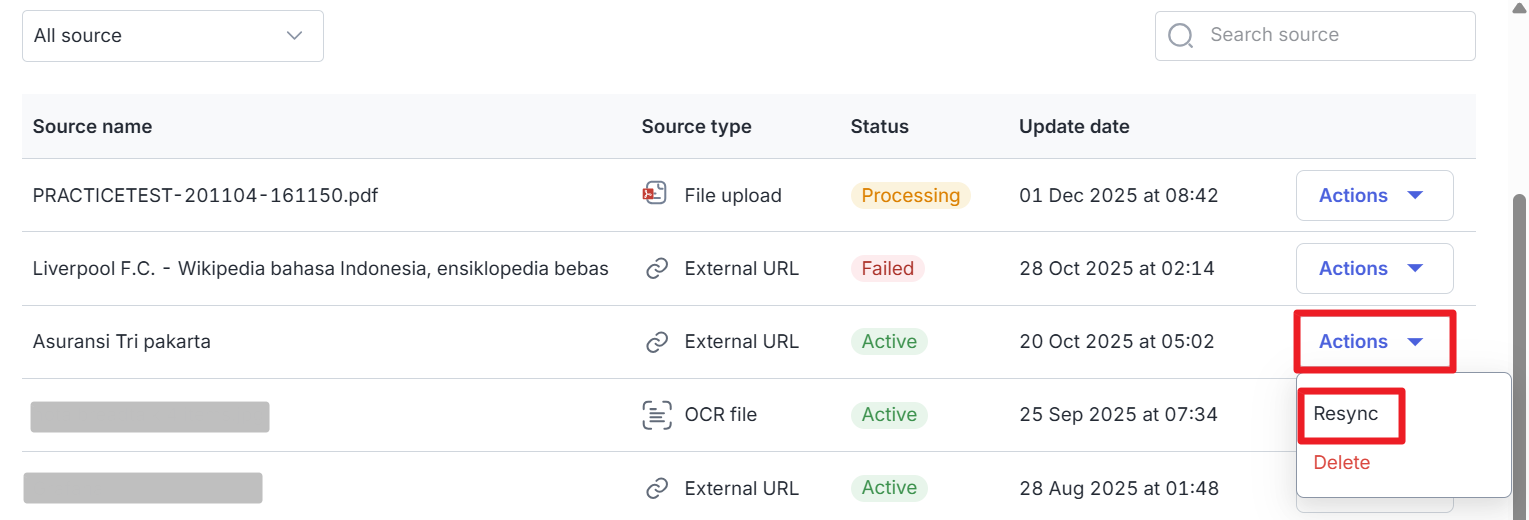
Task: Click the Processing status badge
Action: (x=910, y=196)
